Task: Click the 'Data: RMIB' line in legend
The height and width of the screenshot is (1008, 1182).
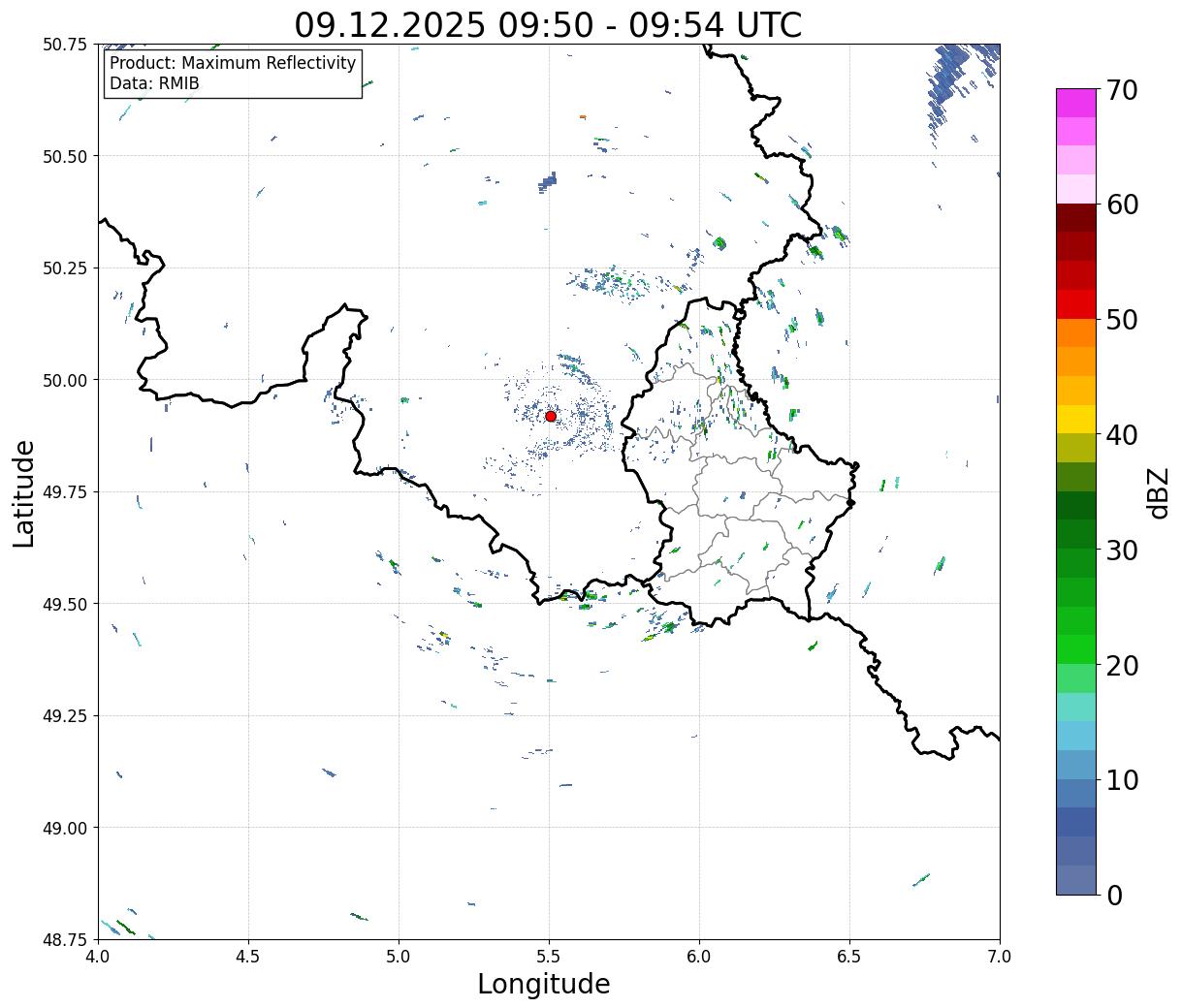Action: point(154,83)
